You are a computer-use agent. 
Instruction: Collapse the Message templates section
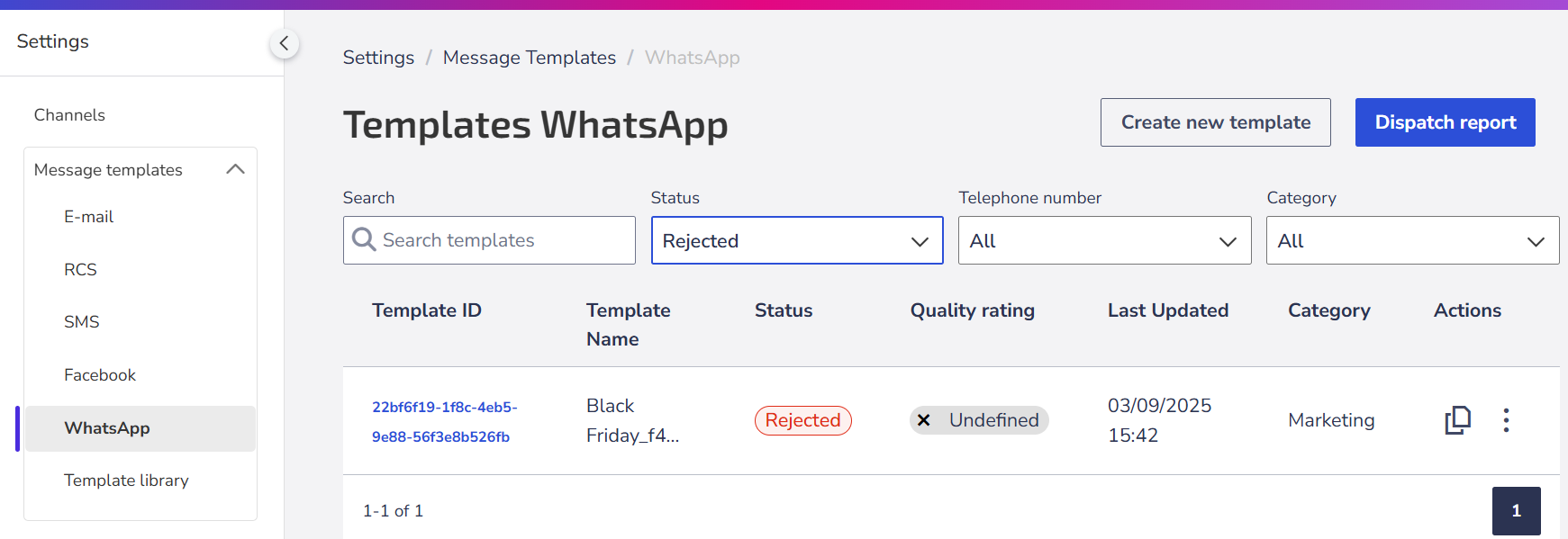click(236, 169)
